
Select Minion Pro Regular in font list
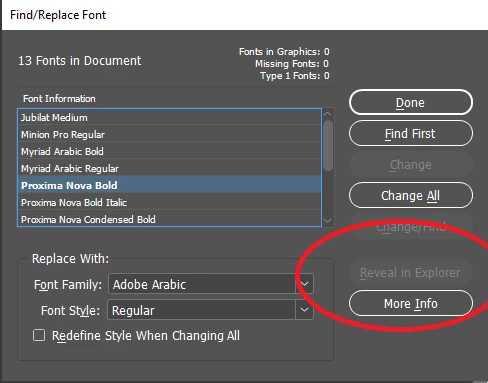coord(169,134)
